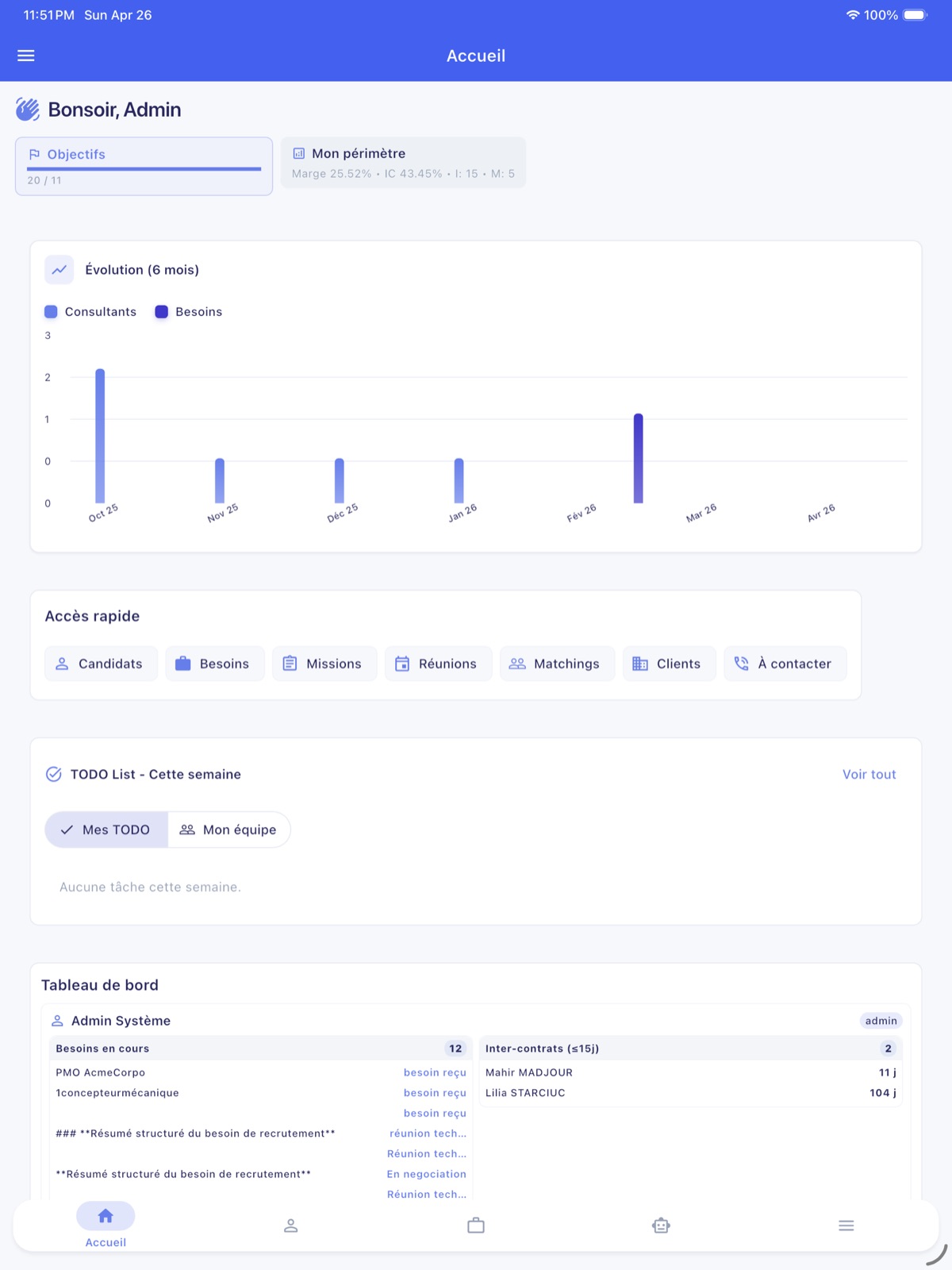
Task: Switch to Mon équipe segment
Action: pyautogui.click(x=228, y=829)
